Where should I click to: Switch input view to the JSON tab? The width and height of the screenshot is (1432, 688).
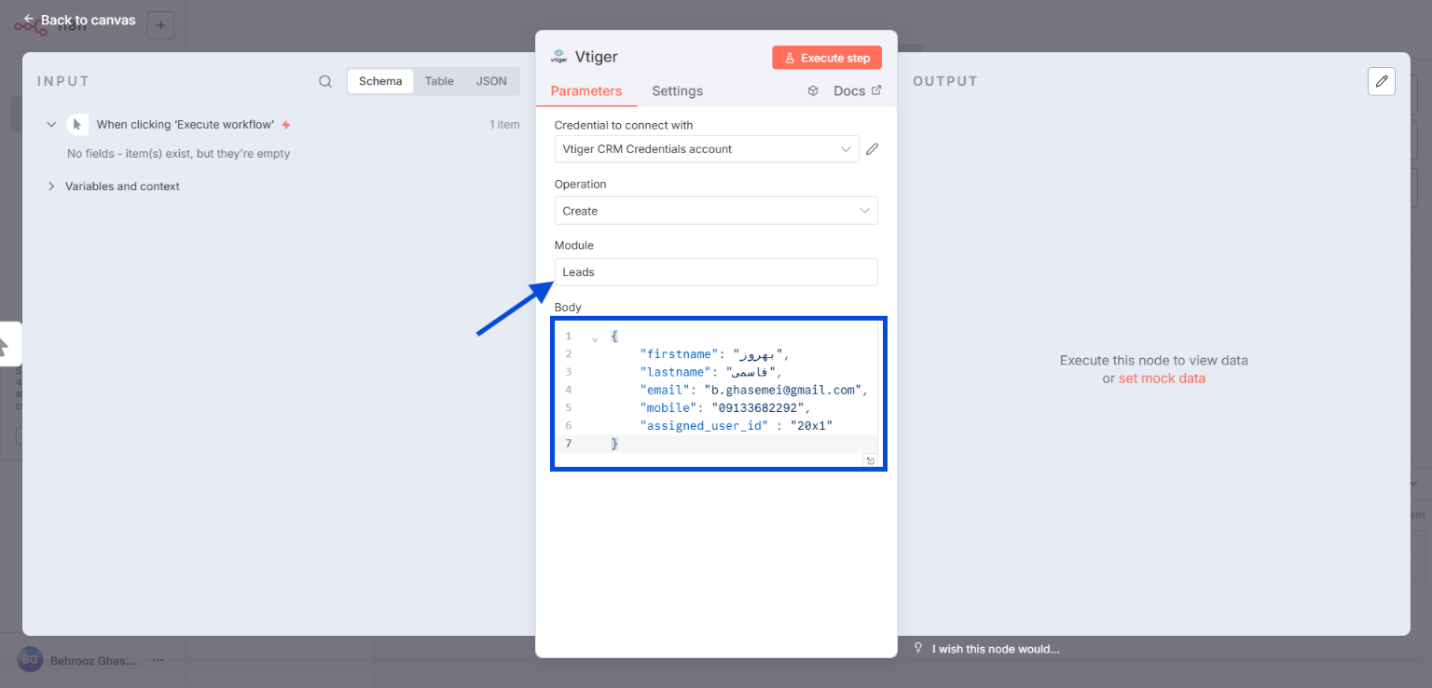pyautogui.click(x=491, y=82)
